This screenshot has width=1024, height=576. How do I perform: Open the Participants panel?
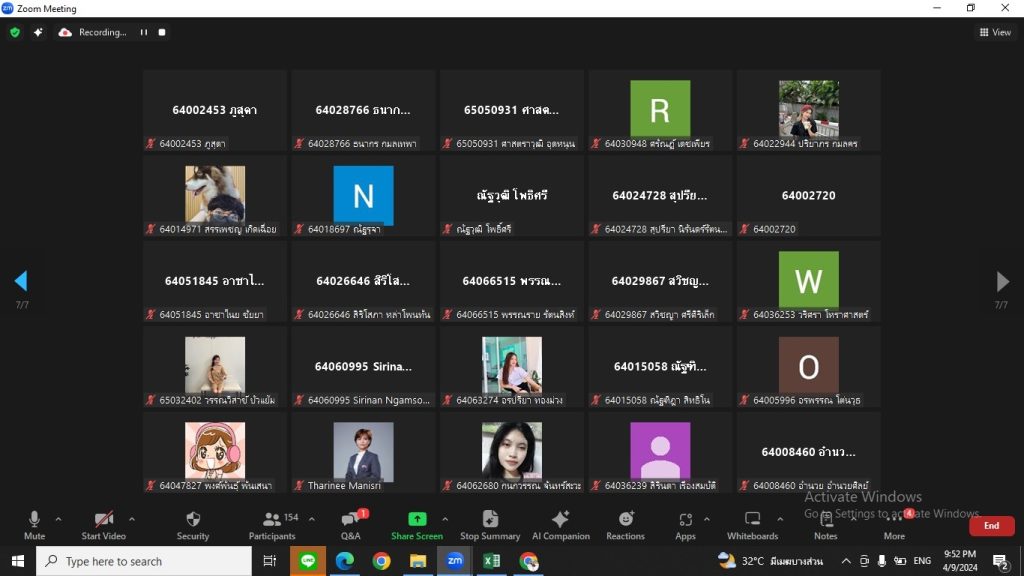pyautogui.click(x=272, y=525)
